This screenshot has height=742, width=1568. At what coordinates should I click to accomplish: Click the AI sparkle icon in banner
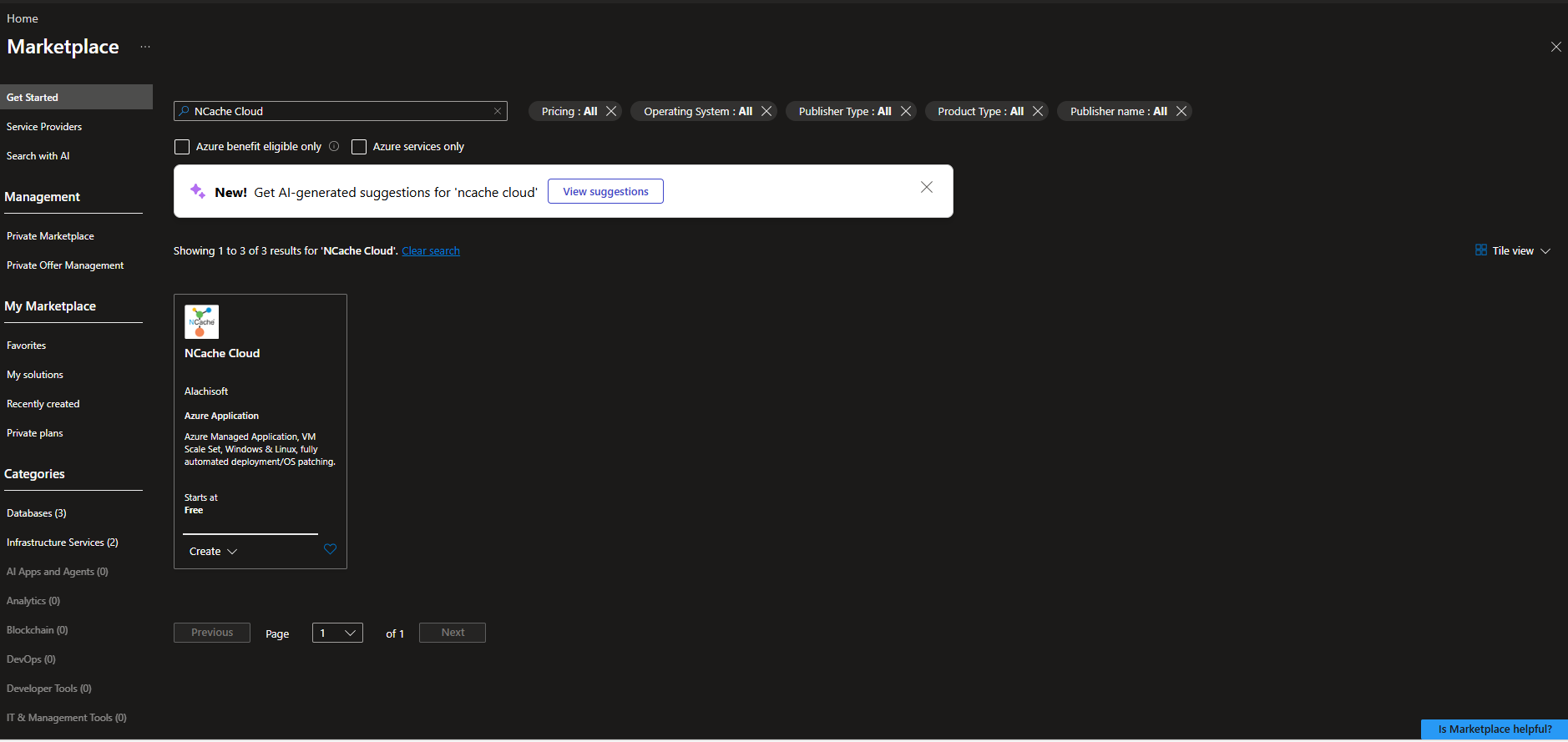tap(198, 191)
